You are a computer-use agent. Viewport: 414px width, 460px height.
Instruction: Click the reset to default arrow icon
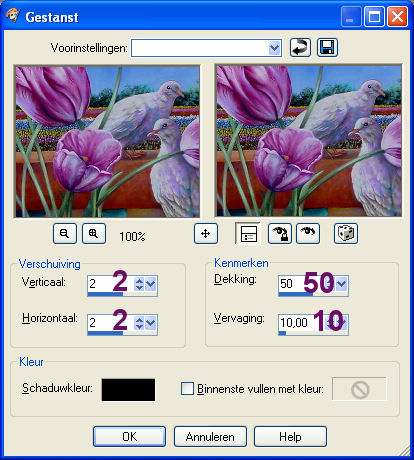[x=300, y=47]
